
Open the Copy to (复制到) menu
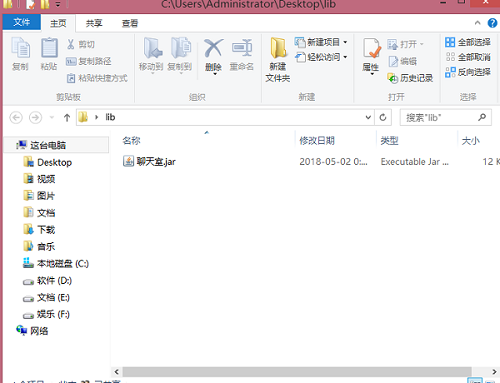click(180, 55)
